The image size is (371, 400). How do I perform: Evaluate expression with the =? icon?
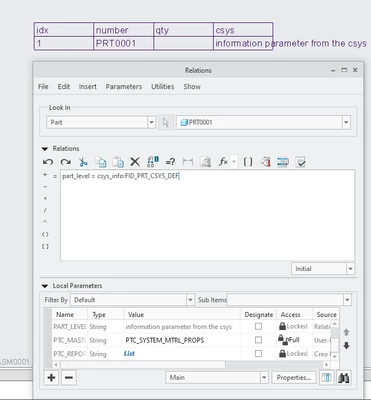click(x=170, y=162)
